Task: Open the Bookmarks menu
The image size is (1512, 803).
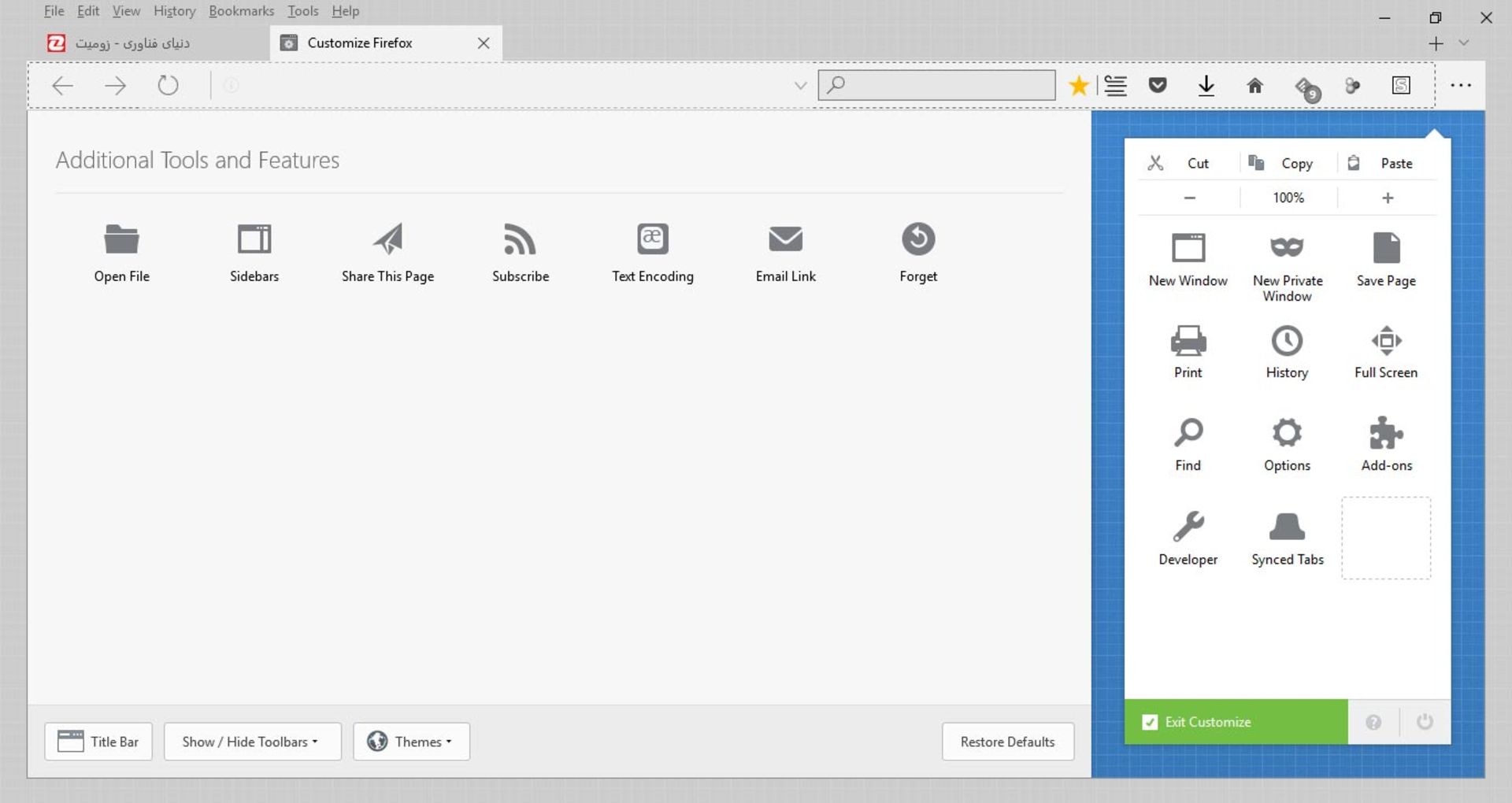Action: tap(241, 11)
